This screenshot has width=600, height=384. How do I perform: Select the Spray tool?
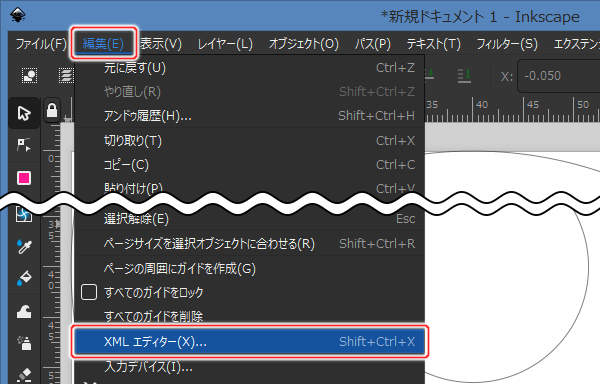(x=24, y=343)
